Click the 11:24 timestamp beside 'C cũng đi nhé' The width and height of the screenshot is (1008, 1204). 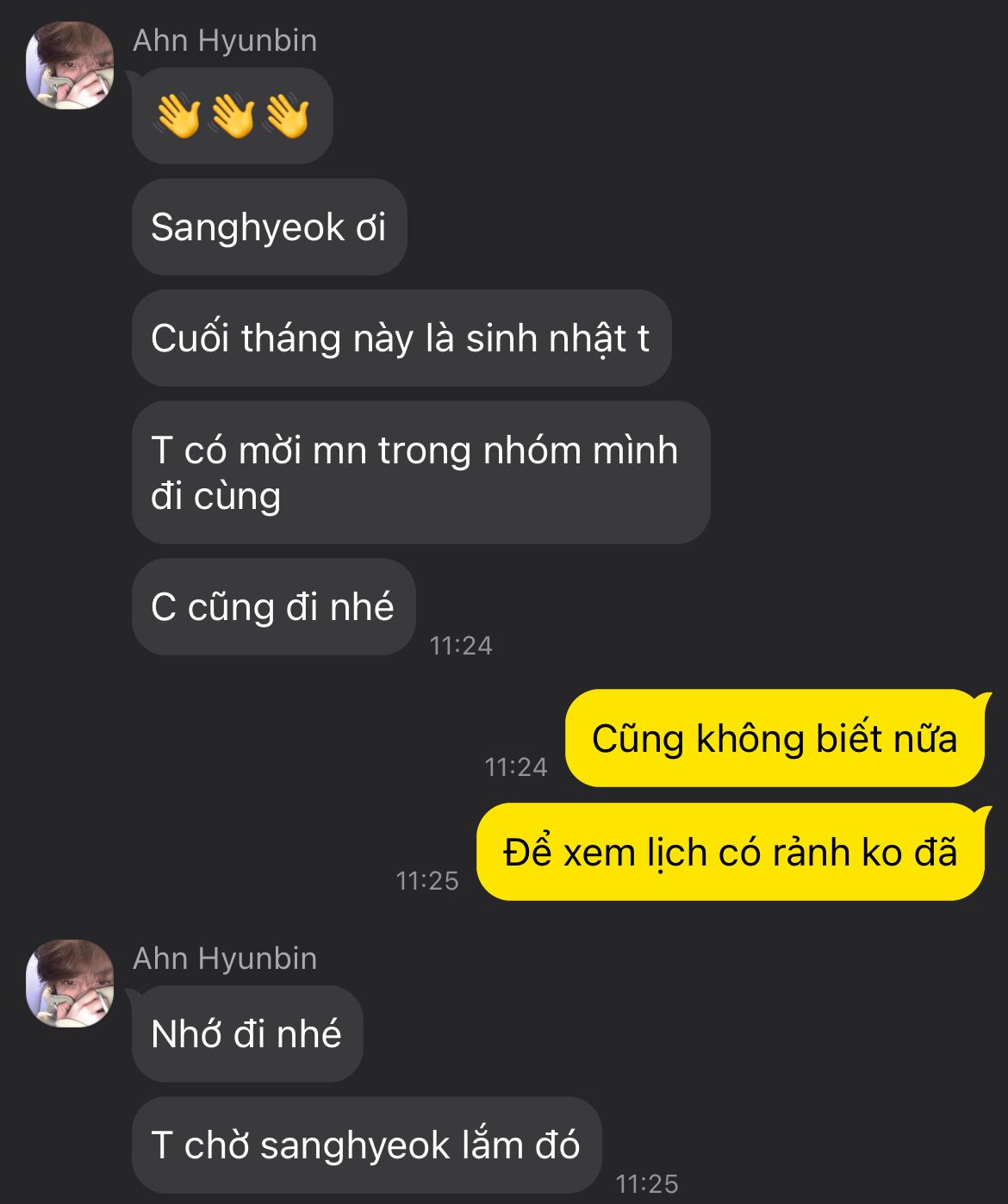(x=461, y=646)
